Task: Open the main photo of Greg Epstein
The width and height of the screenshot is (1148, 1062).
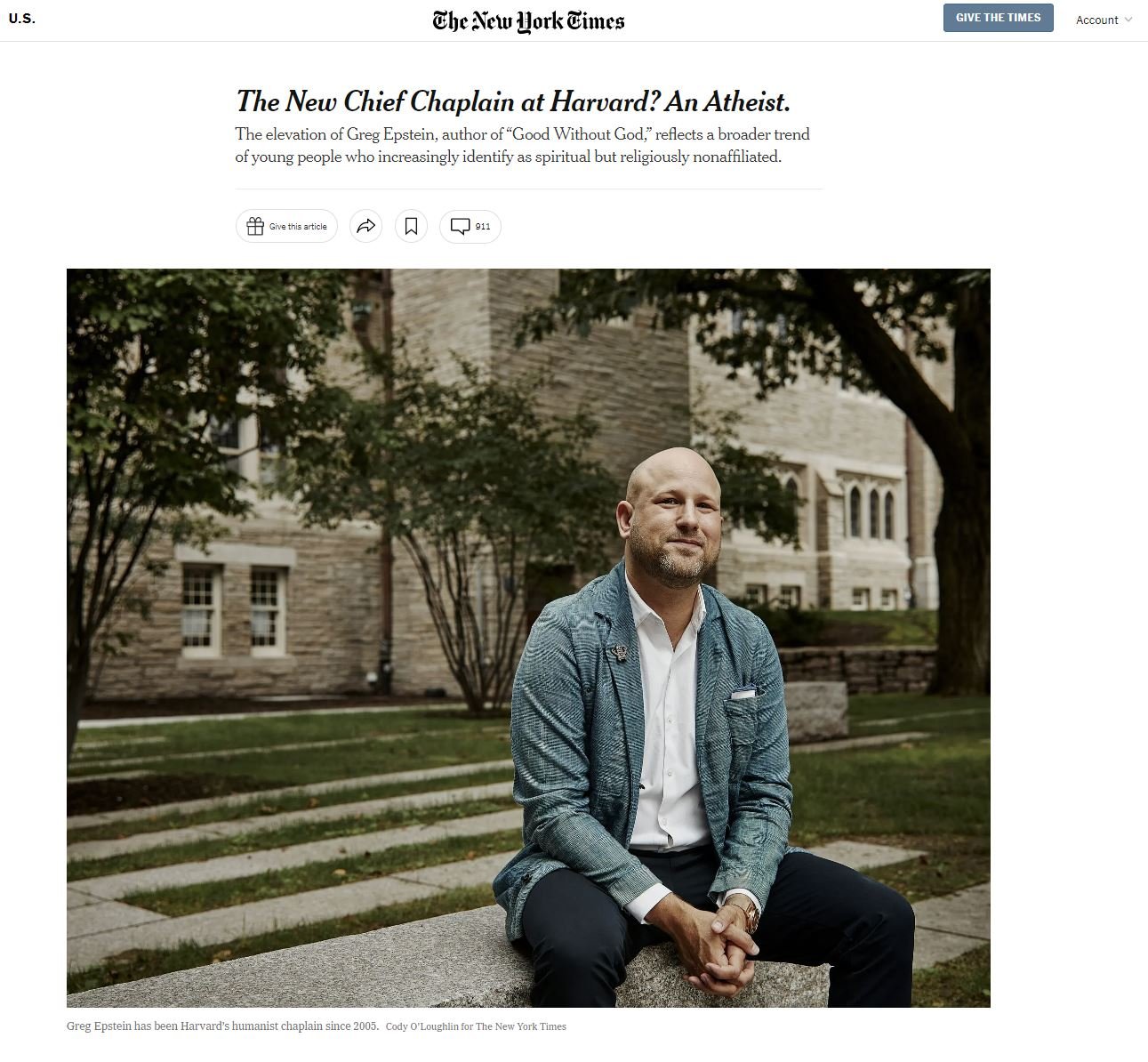Action: click(x=528, y=638)
